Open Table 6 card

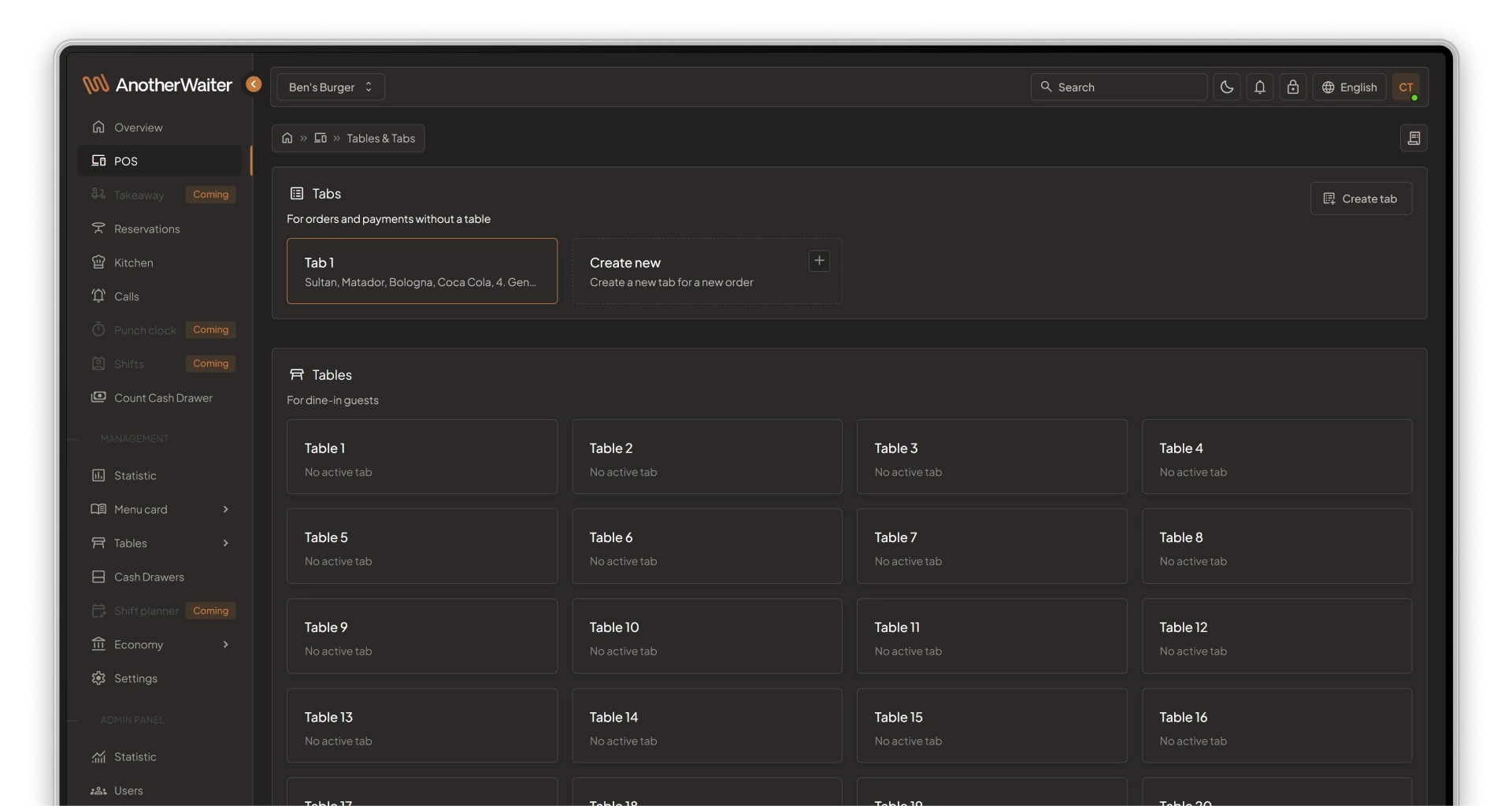707,546
